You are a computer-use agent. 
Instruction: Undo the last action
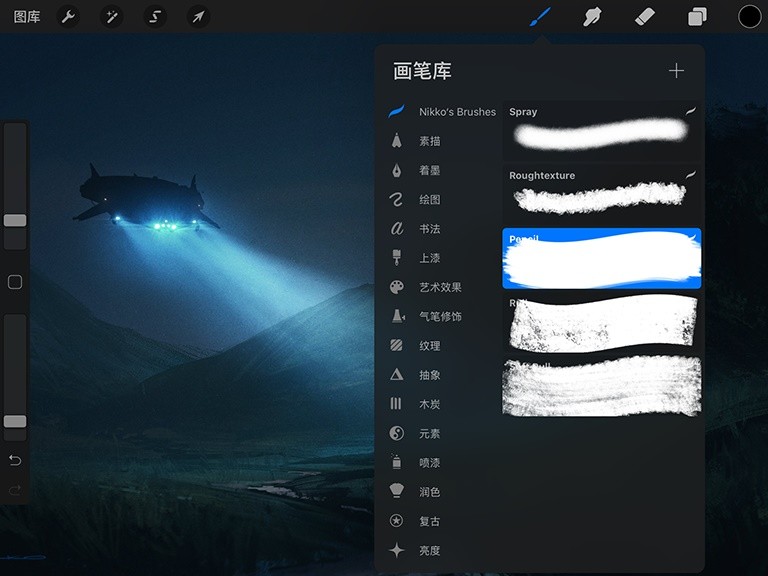tap(15, 460)
